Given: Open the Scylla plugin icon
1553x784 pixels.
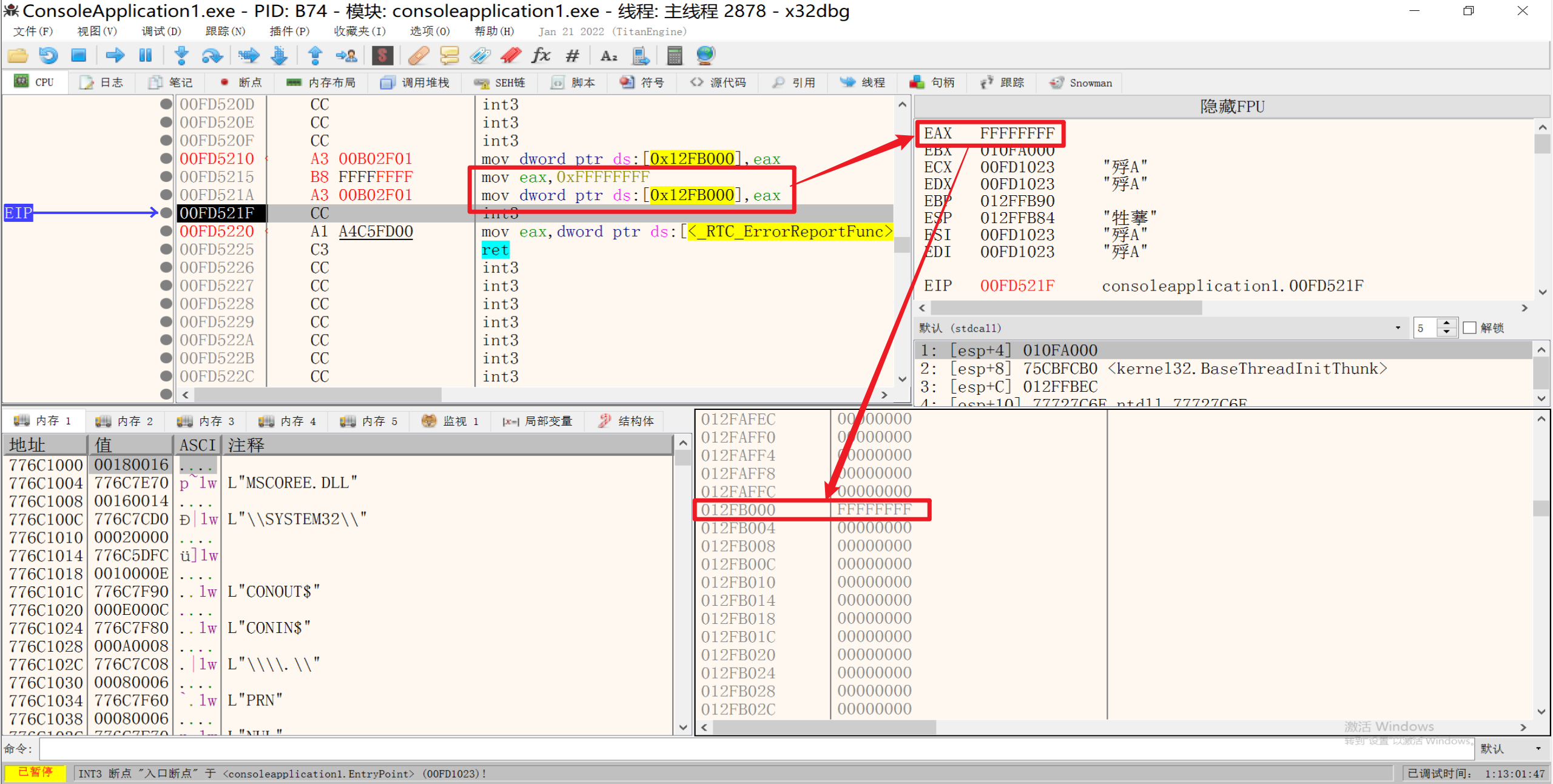Looking at the screenshot, I should point(382,56).
